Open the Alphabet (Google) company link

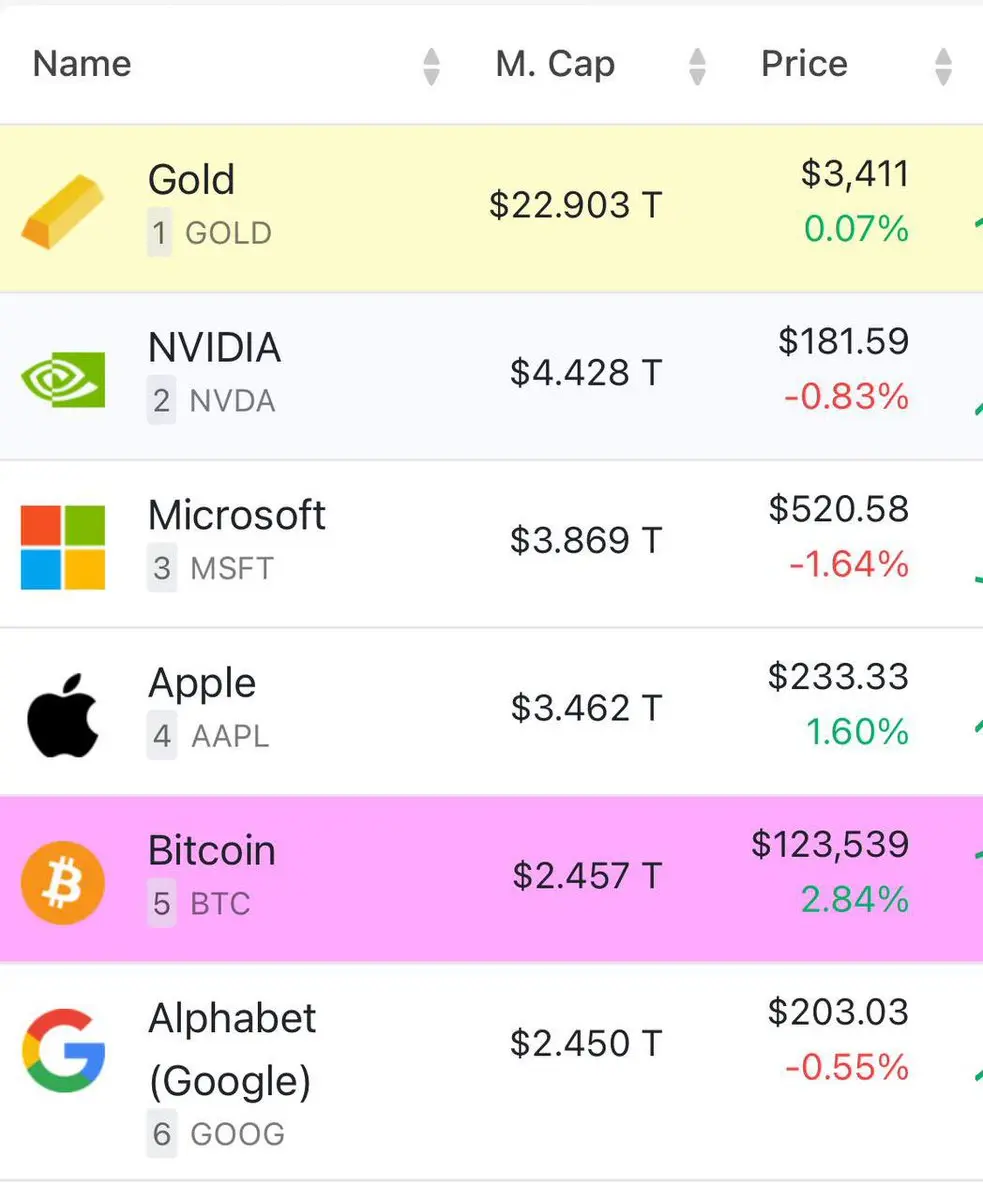(x=232, y=1049)
